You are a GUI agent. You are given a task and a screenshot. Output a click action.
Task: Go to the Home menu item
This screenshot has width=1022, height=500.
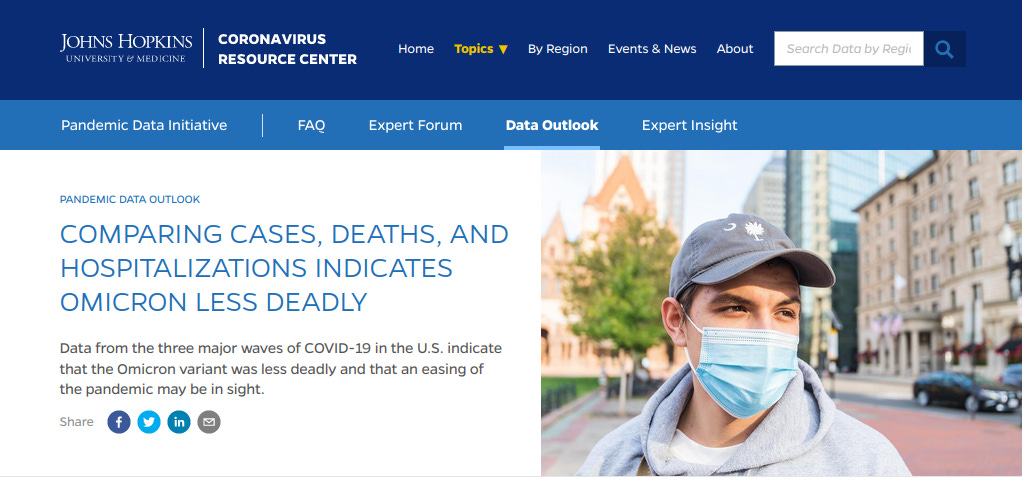[416, 49]
